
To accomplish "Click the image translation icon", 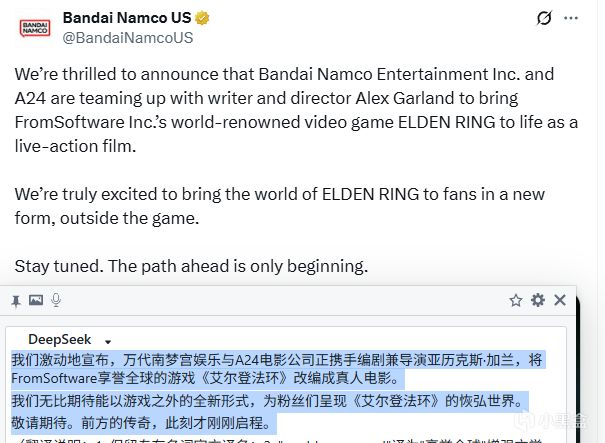I will point(36,300).
